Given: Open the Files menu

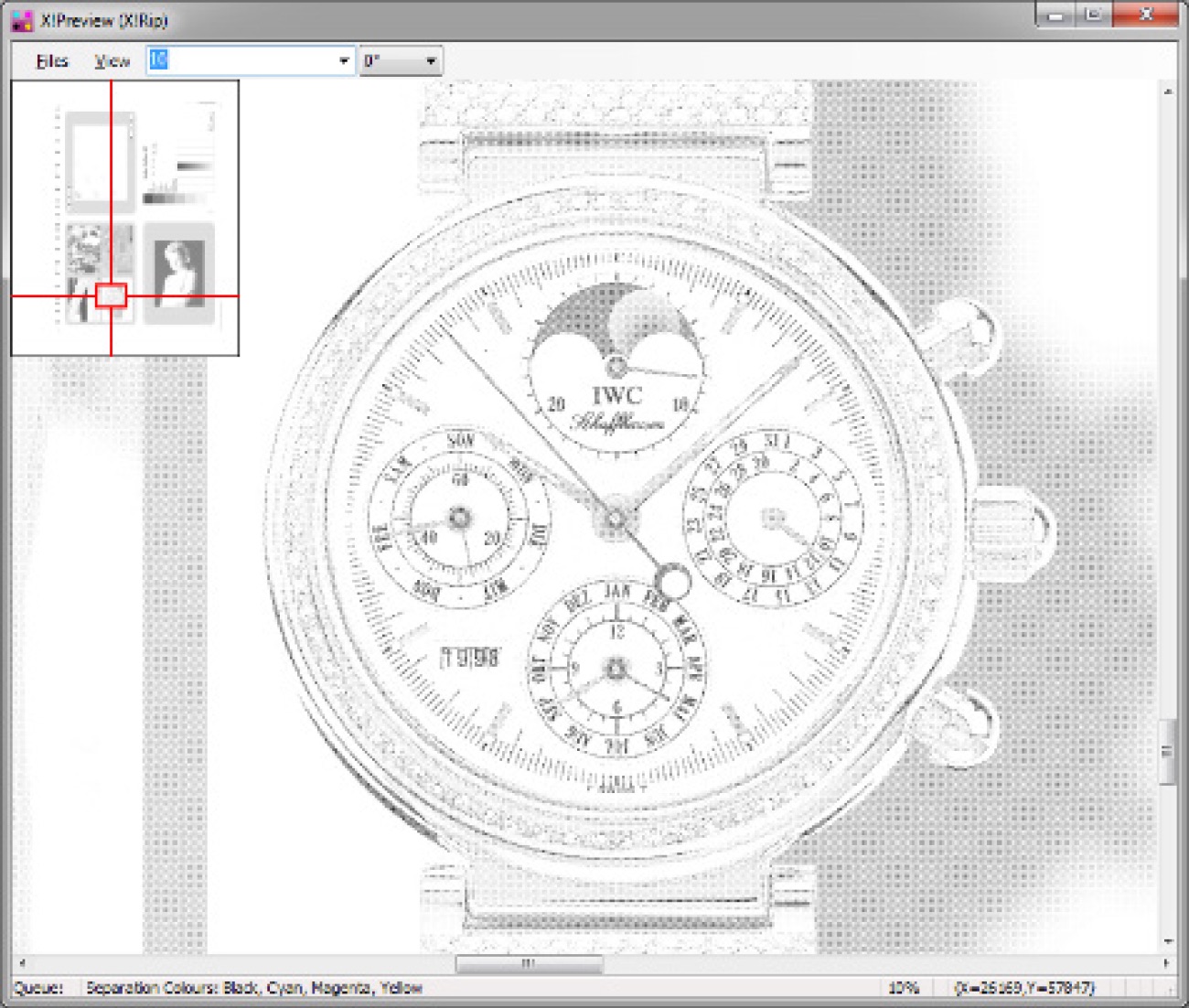Looking at the screenshot, I should (x=52, y=61).
